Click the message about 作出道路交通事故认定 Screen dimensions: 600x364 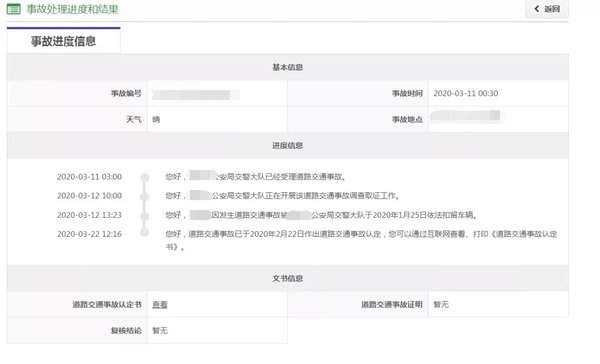tap(361, 240)
